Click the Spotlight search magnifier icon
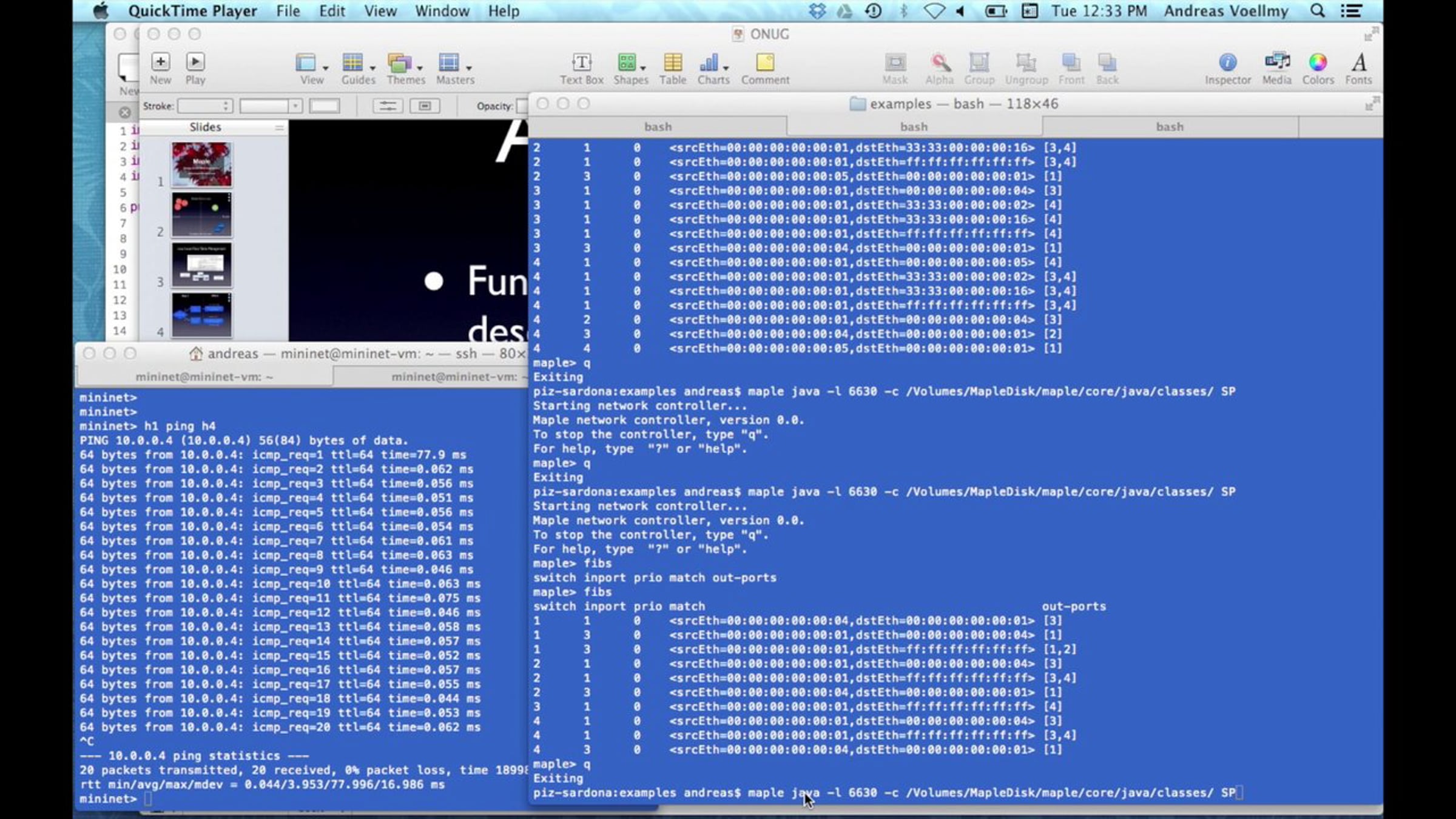This screenshot has height=819, width=1456. [1317, 11]
